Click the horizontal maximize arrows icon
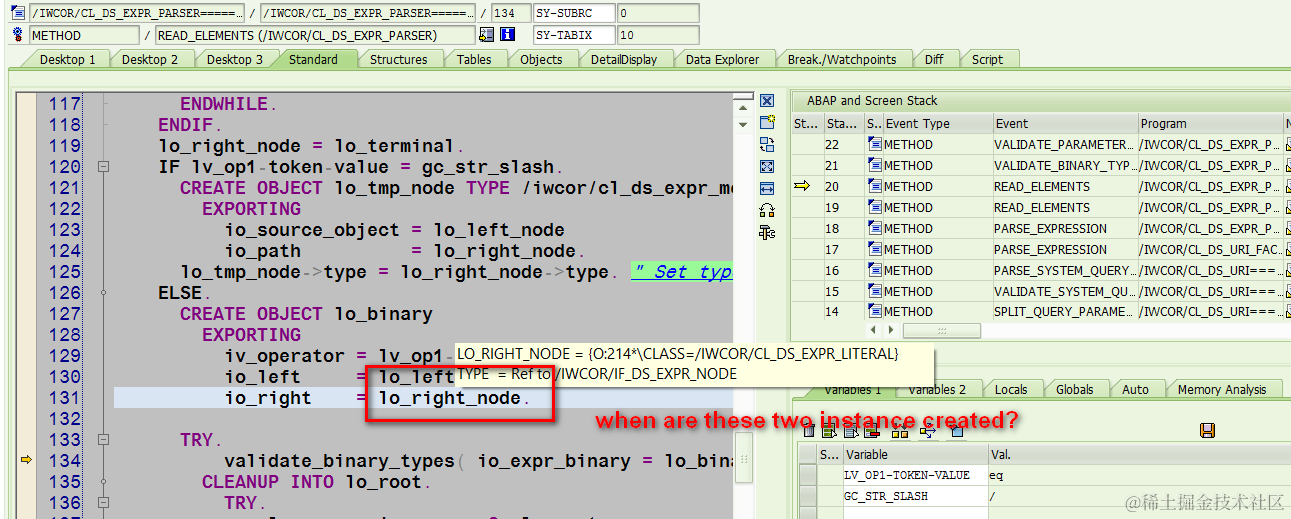1291x519 pixels. pos(767,188)
